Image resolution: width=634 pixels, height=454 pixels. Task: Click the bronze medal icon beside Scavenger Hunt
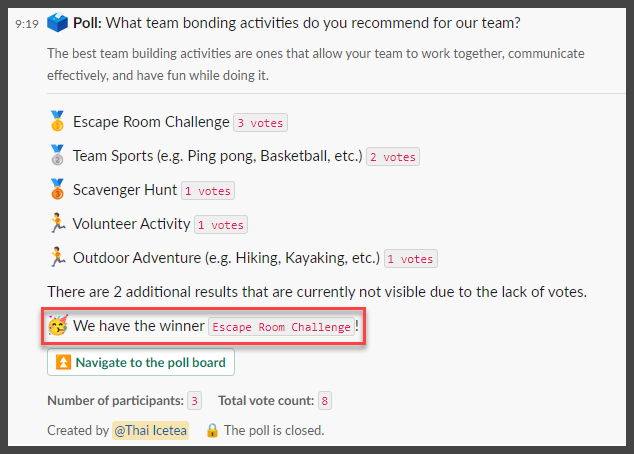pyautogui.click(x=57, y=189)
